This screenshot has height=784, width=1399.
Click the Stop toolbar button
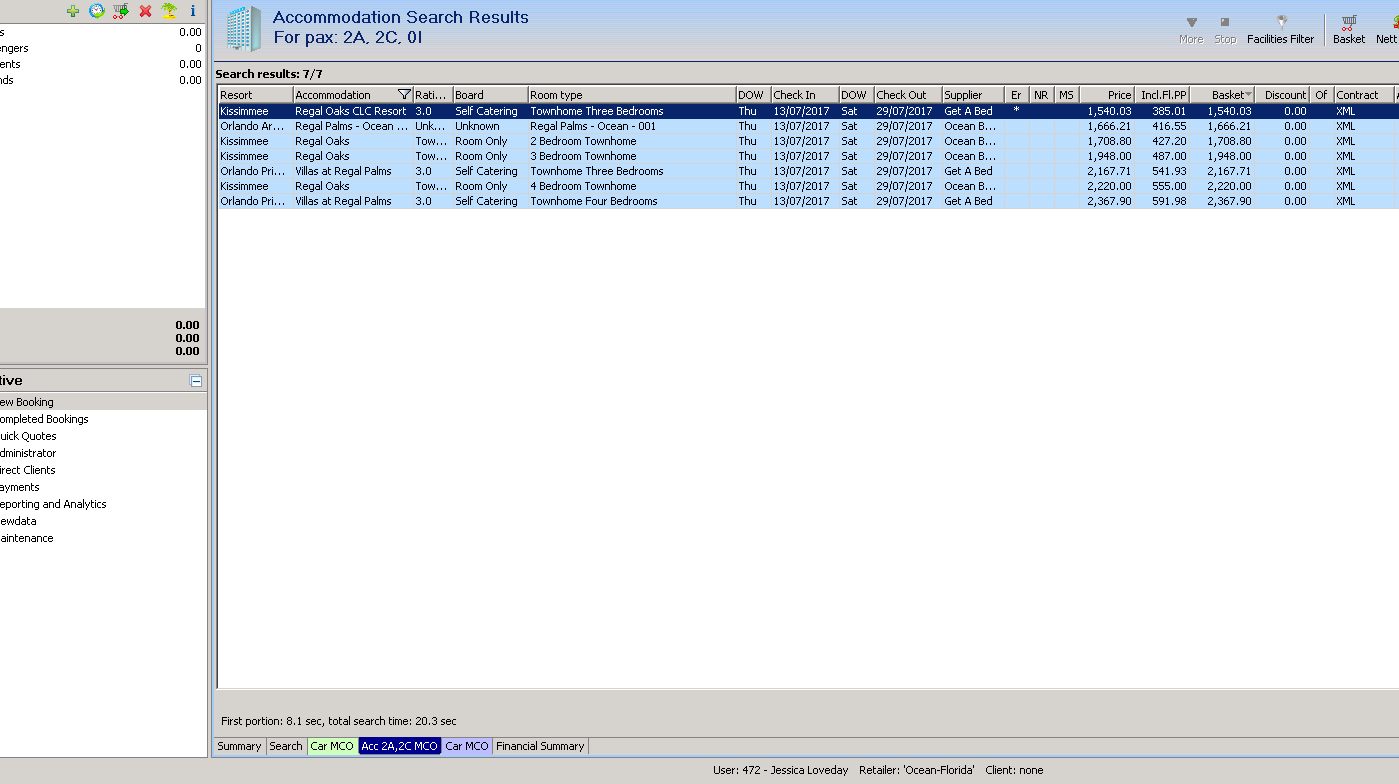(1225, 30)
